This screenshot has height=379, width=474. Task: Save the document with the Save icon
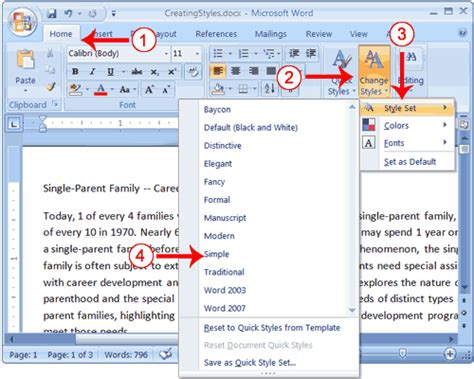52,14
